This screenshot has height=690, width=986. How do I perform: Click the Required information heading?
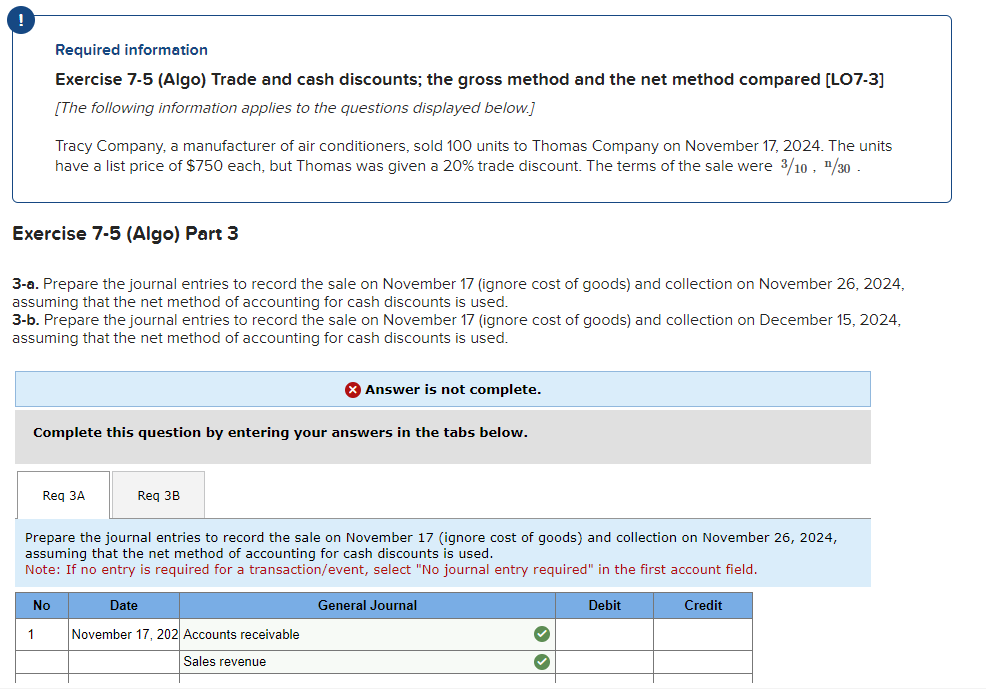[131, 50]
